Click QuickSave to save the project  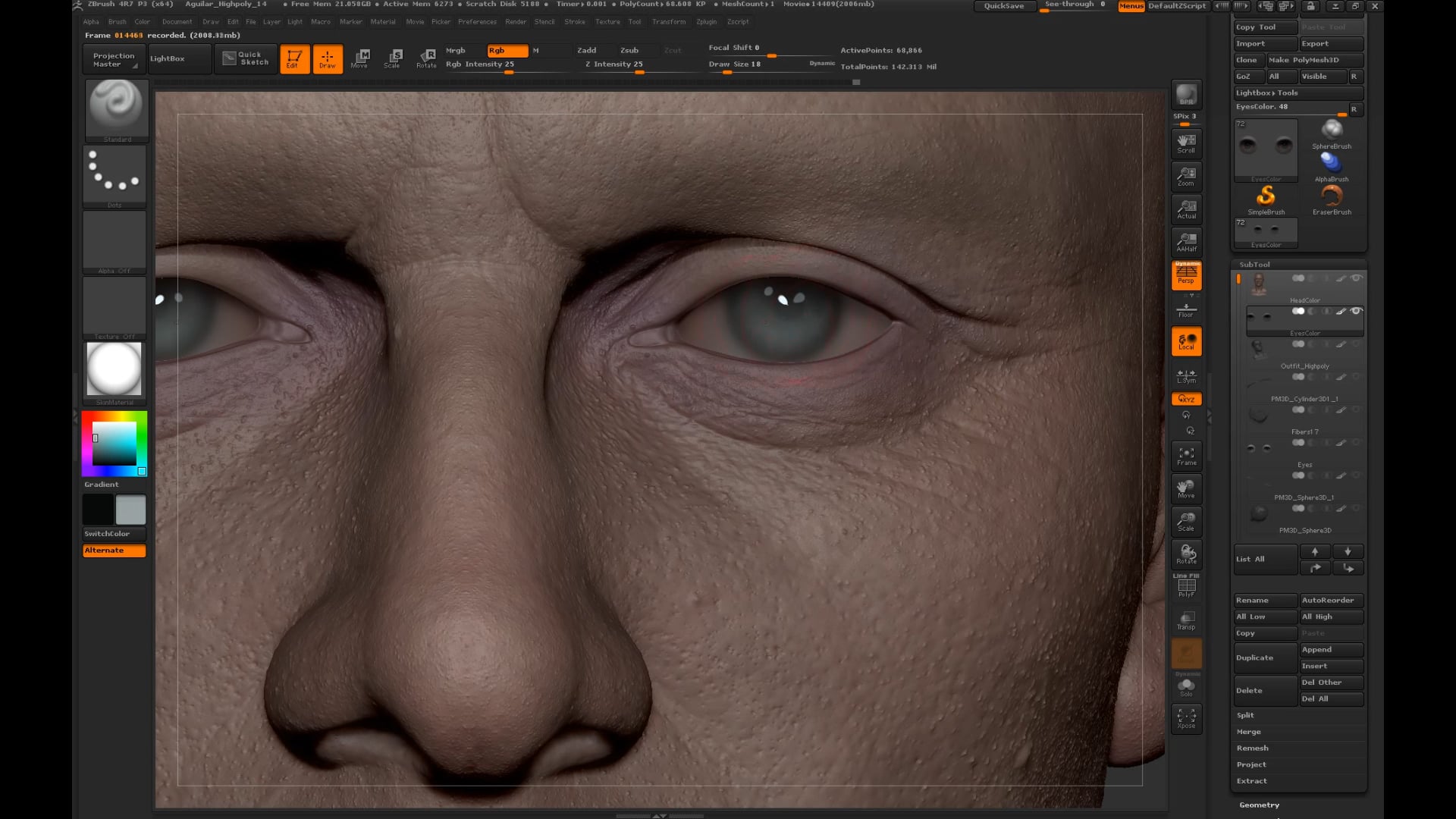pyautogui.click(x=1005, y=6)
